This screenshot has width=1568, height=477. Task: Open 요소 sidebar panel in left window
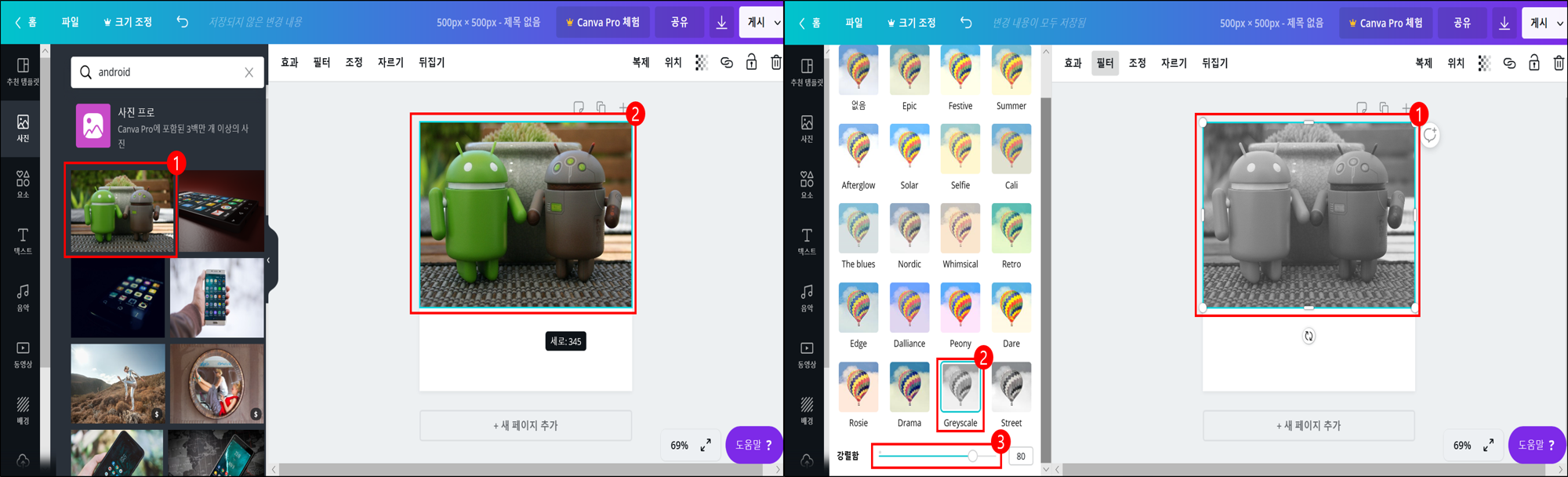[x=23, y=184]
